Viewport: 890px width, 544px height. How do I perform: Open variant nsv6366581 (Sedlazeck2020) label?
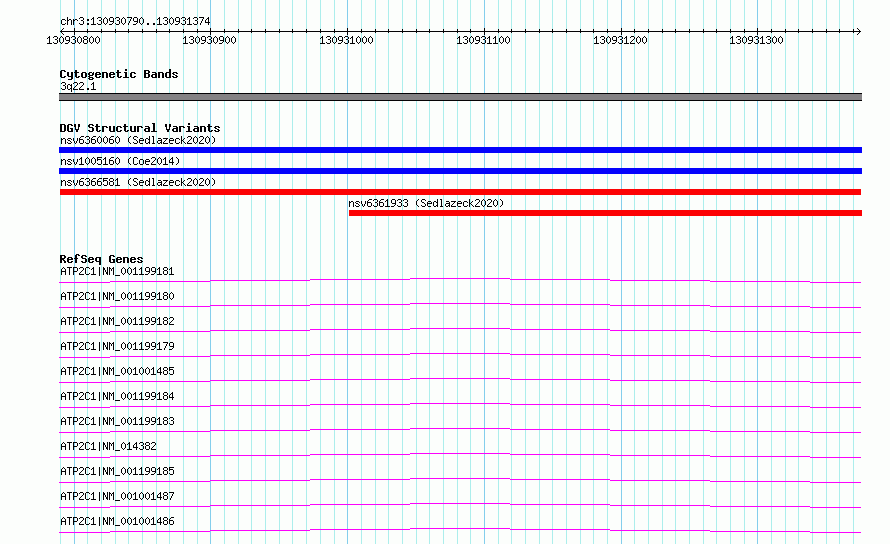pos(138,182)
